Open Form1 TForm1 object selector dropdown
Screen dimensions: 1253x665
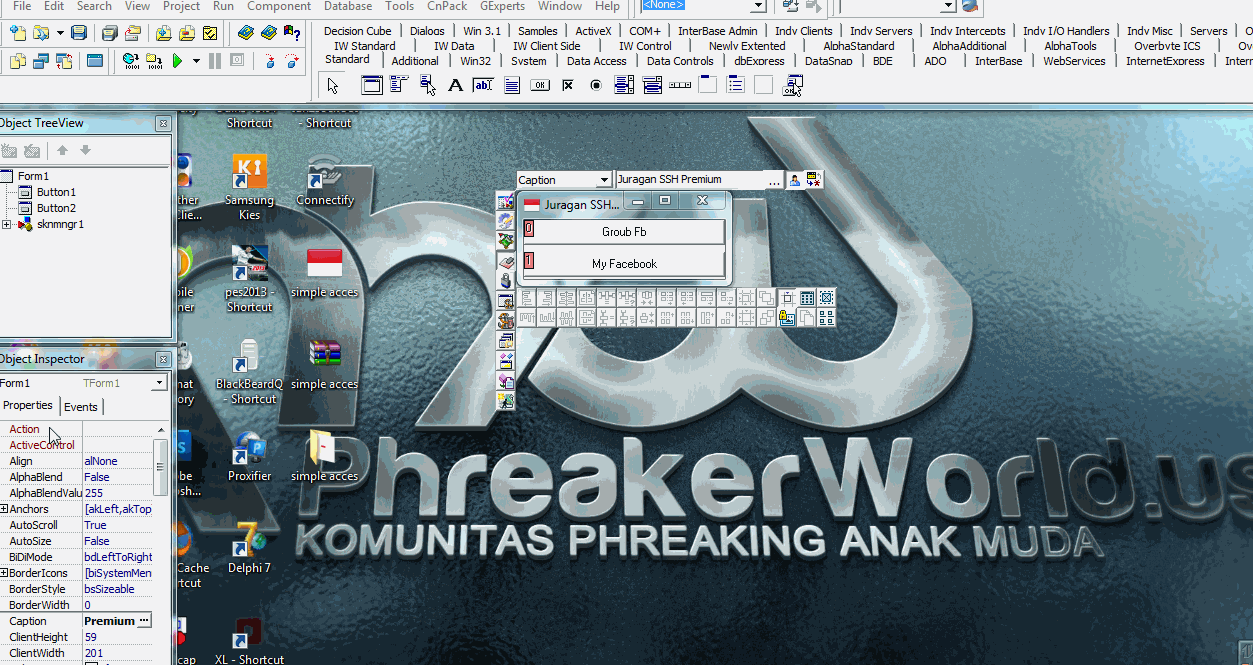(160, 383)
